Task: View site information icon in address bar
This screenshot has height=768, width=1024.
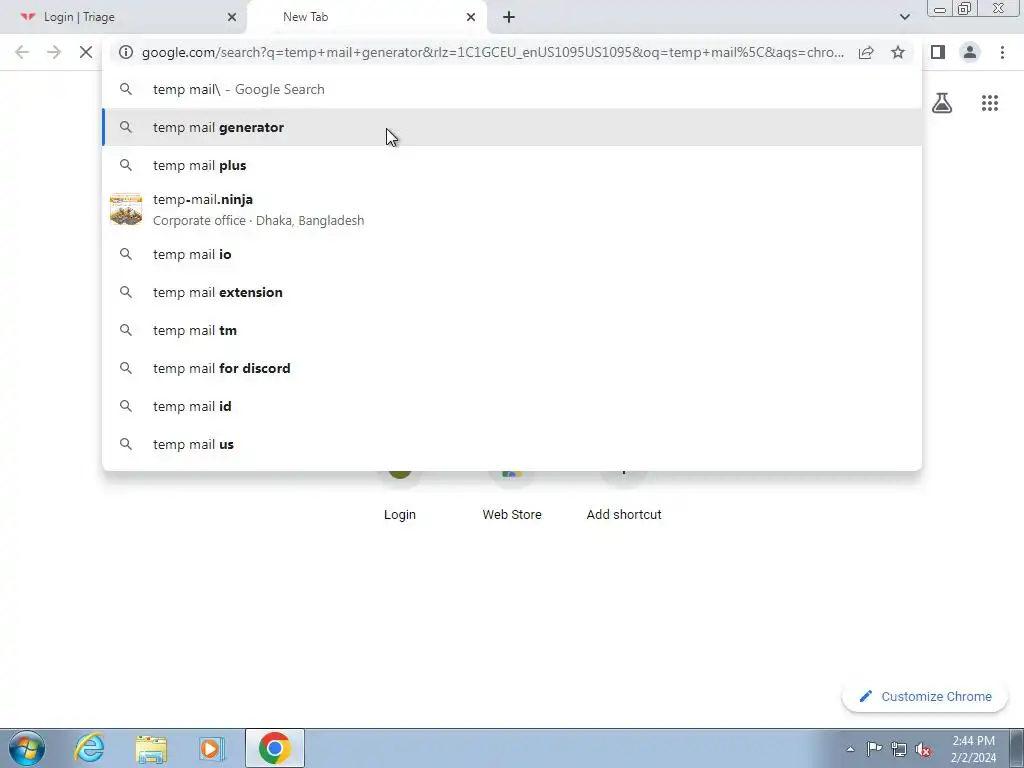Action: [x=126, y=52]
